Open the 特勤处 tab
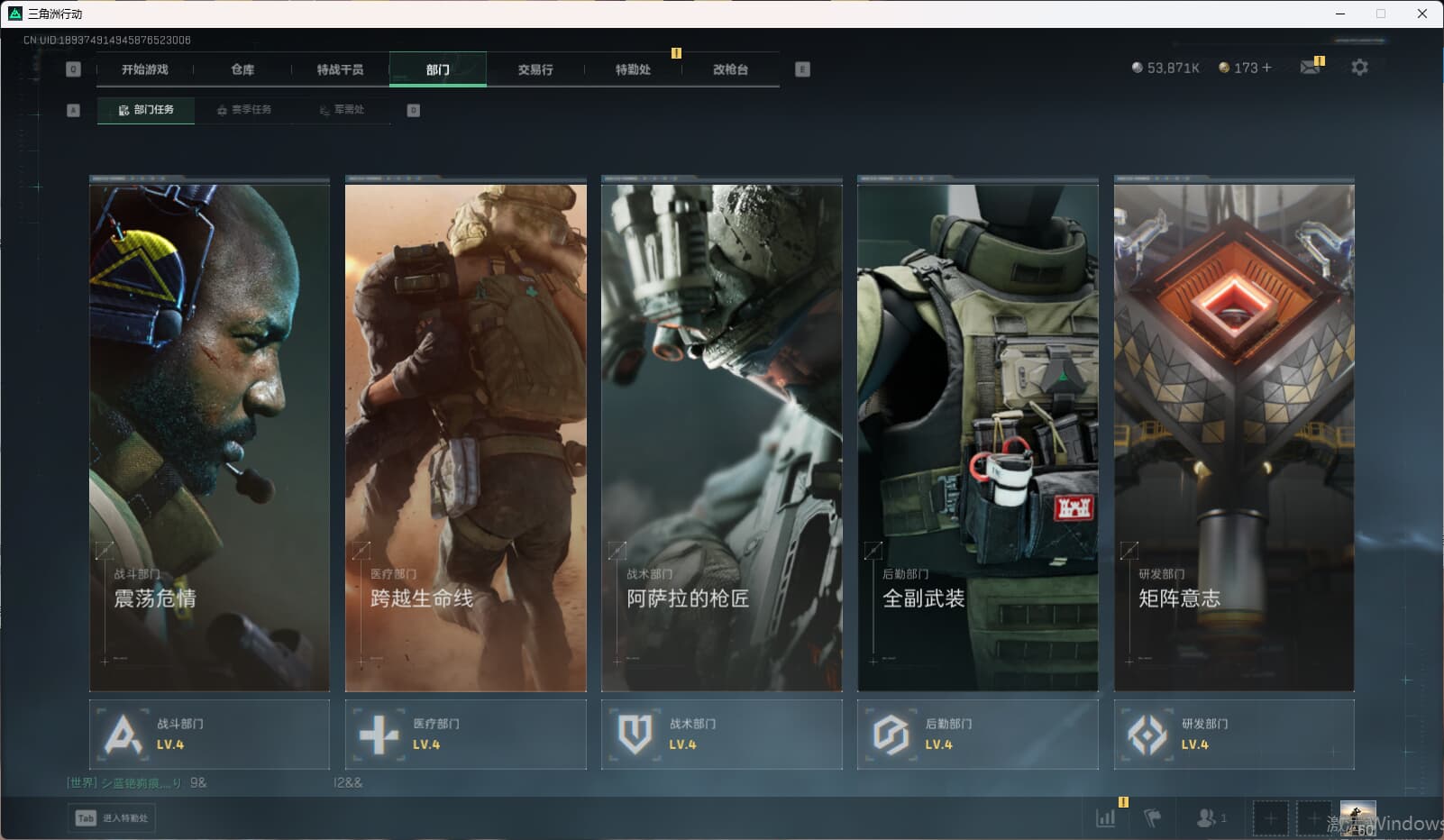The width and height of the screenshot is (1444, 840). point(633,69)
